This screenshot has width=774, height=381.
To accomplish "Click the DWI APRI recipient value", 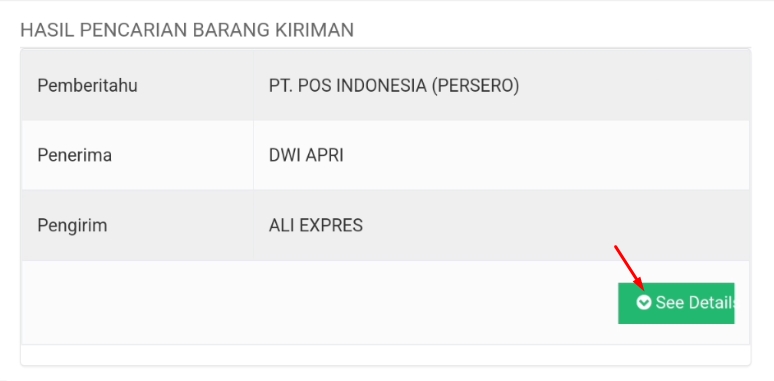I will 306,155.
